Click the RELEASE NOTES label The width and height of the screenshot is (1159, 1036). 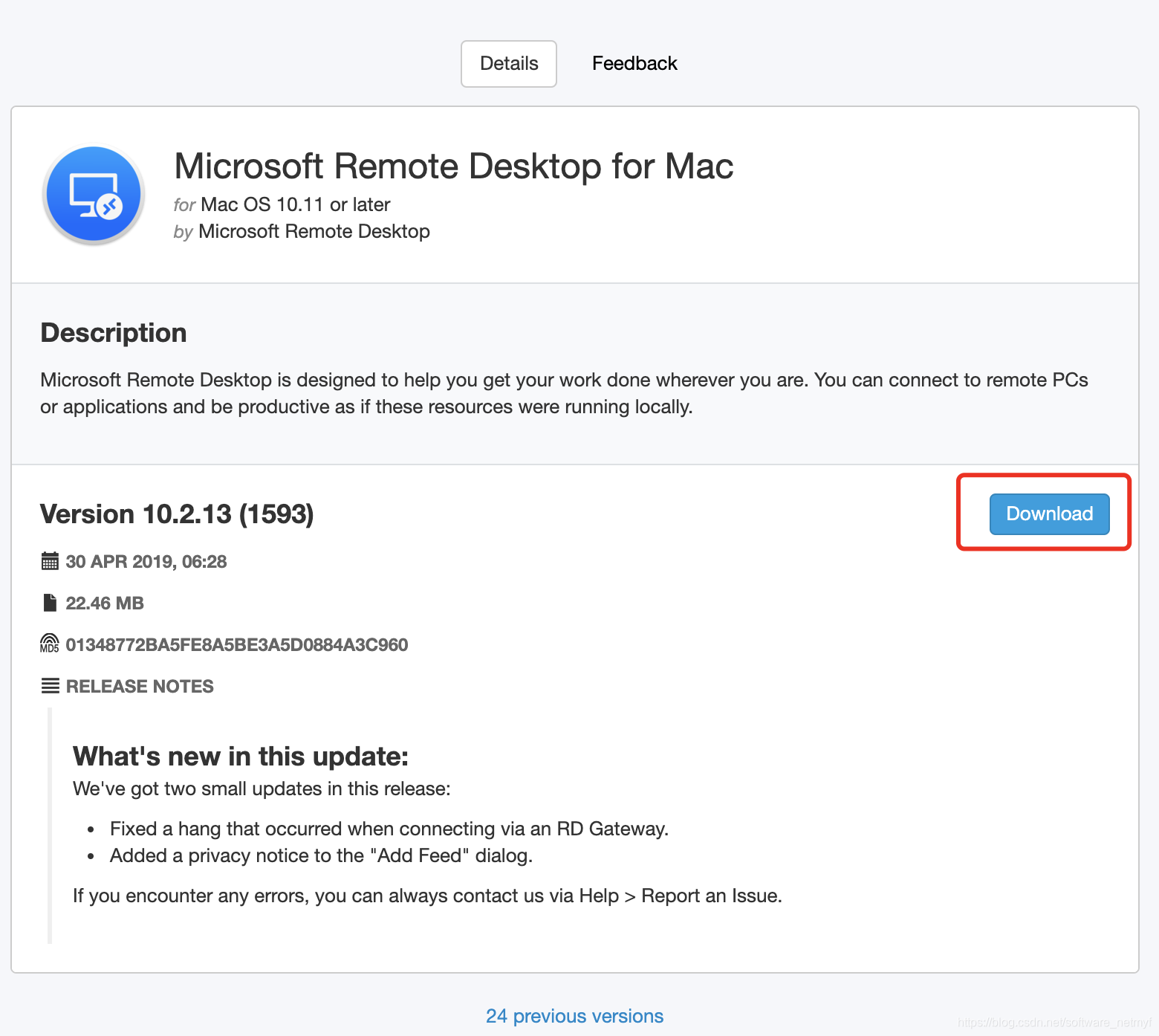(140, 687)
